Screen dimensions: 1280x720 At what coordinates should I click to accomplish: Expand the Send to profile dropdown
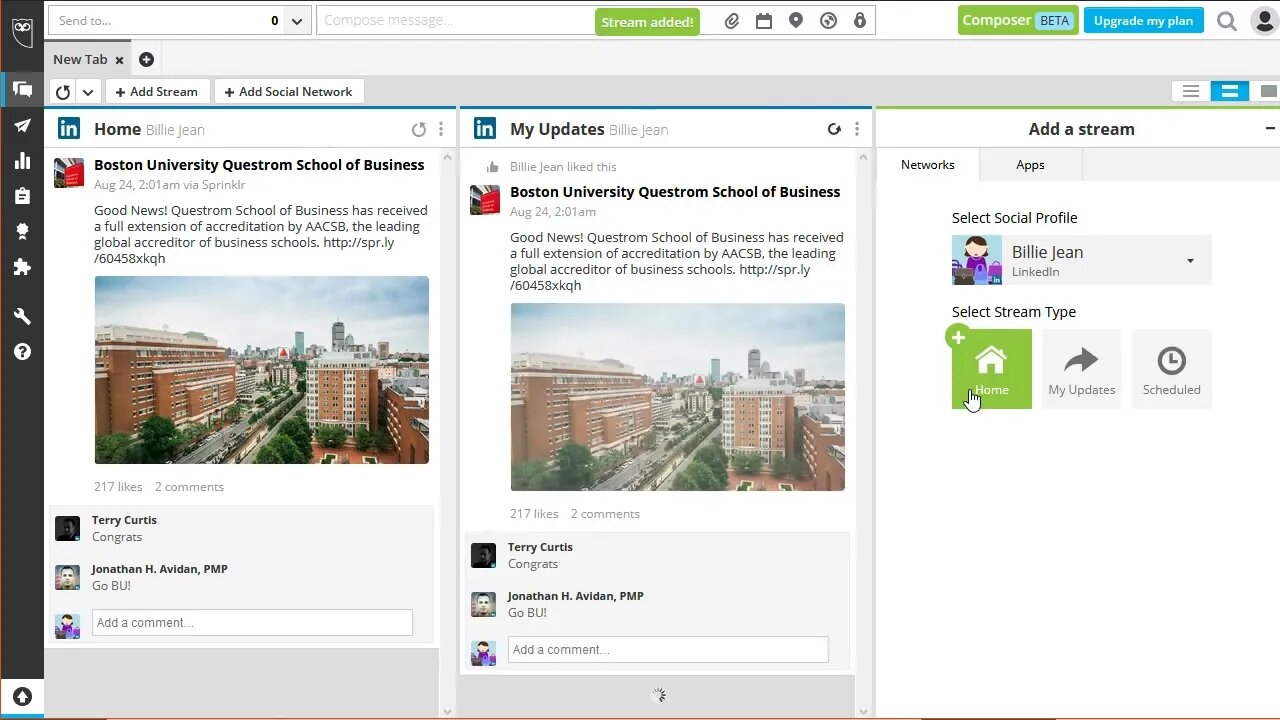point(297,21)
